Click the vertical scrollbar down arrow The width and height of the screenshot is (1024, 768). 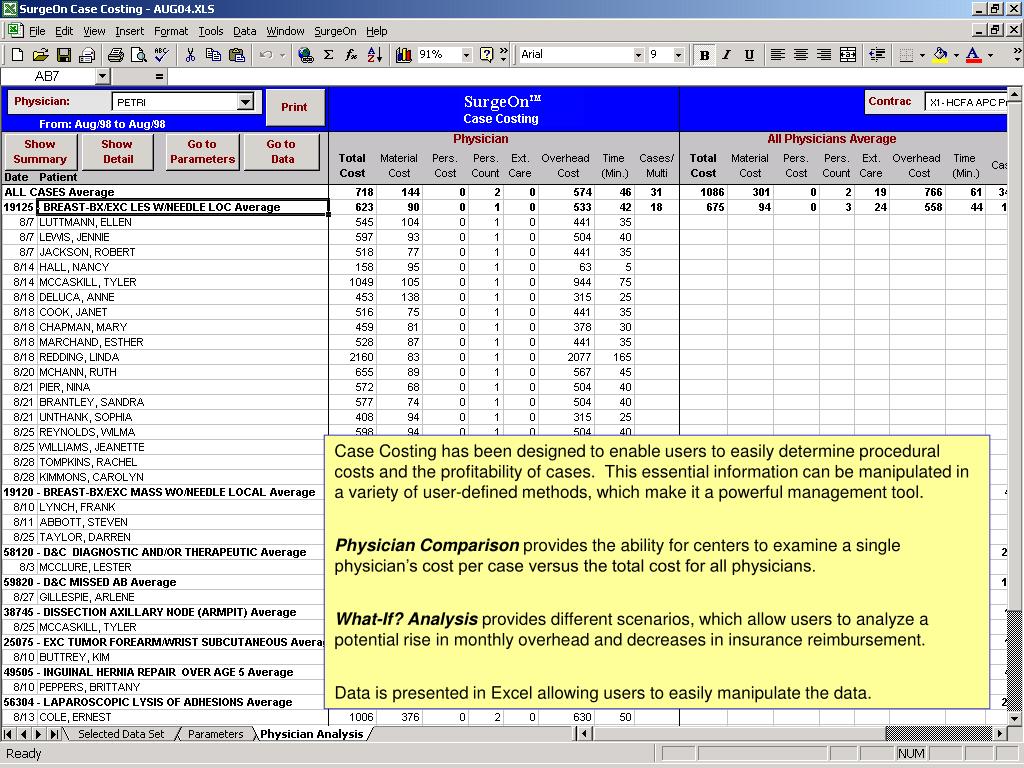pyautogui.click(x=1014, y=718)
